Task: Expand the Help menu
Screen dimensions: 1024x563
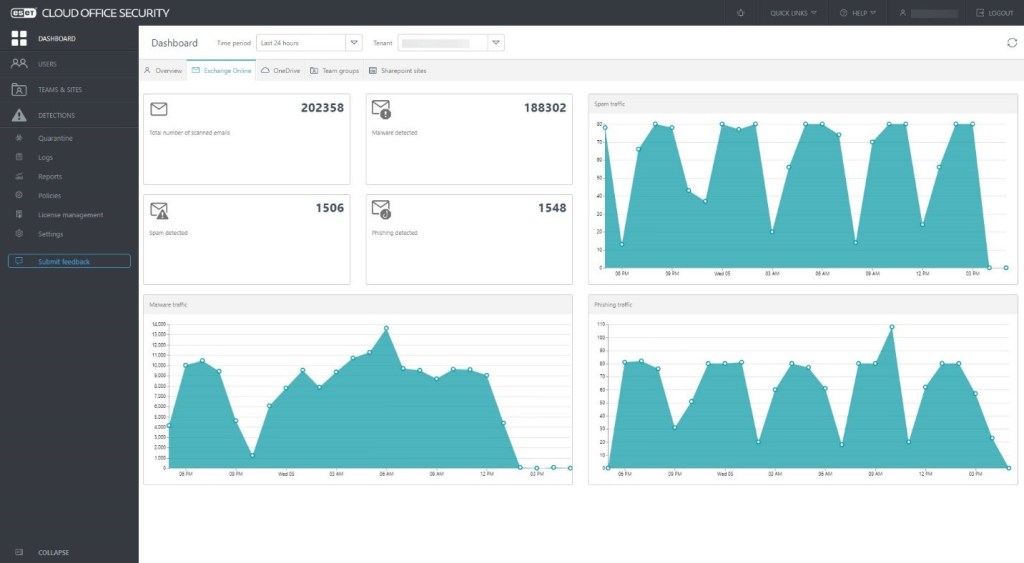Action: 858,13
